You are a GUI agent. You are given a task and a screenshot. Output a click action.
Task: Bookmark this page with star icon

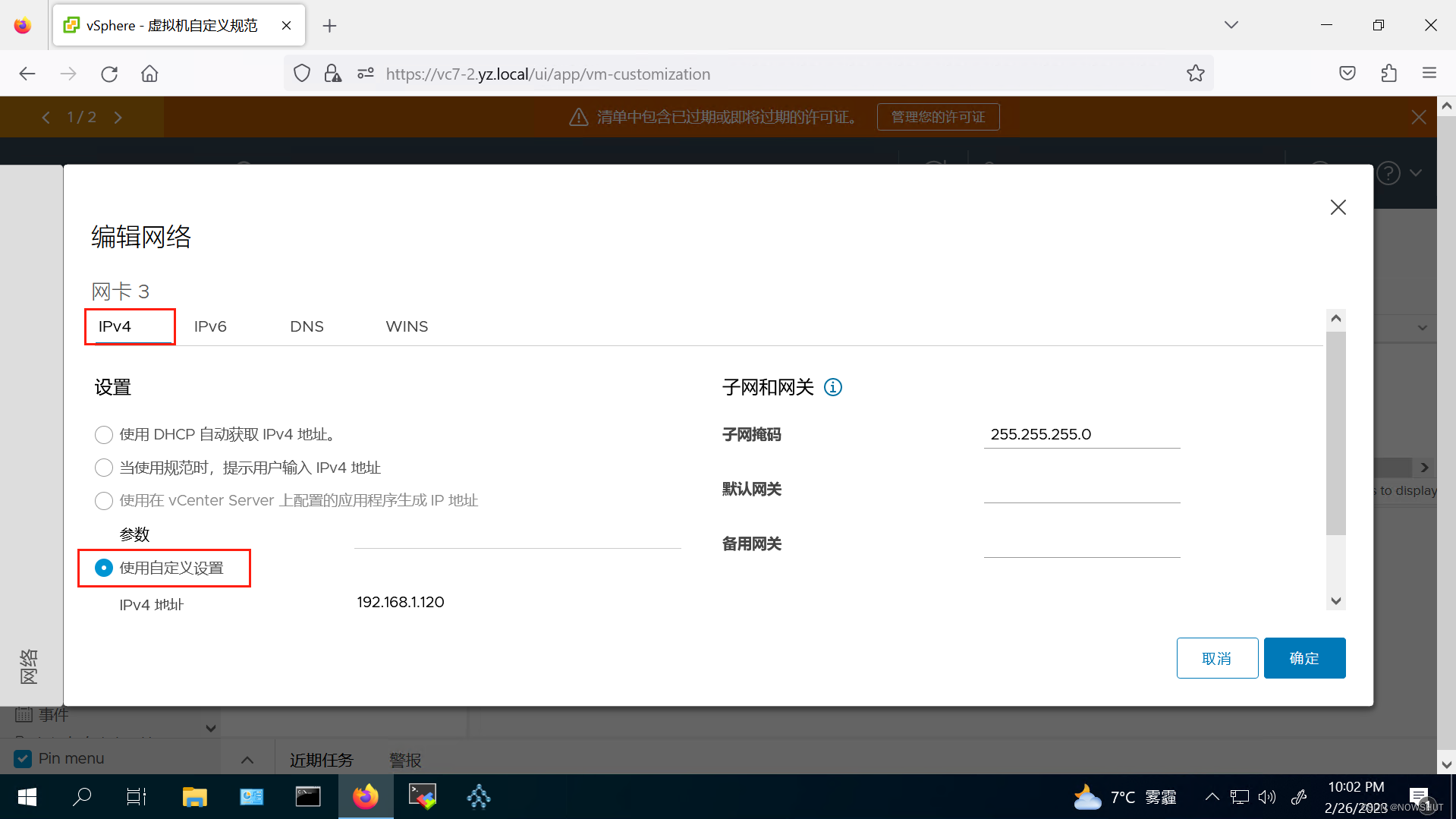click(1196, 74)
